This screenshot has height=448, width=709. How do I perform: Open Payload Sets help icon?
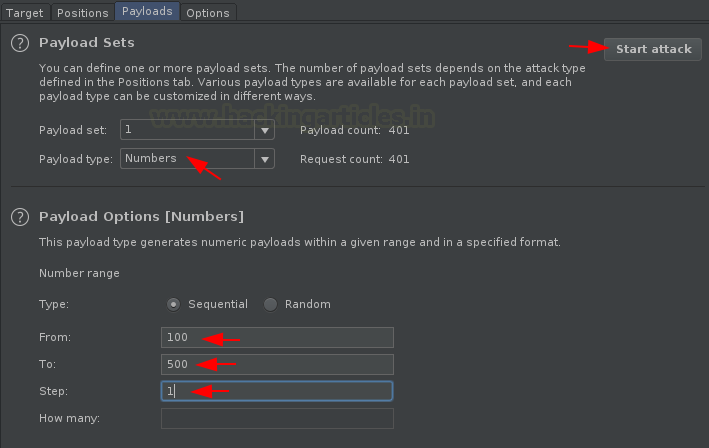20,43
